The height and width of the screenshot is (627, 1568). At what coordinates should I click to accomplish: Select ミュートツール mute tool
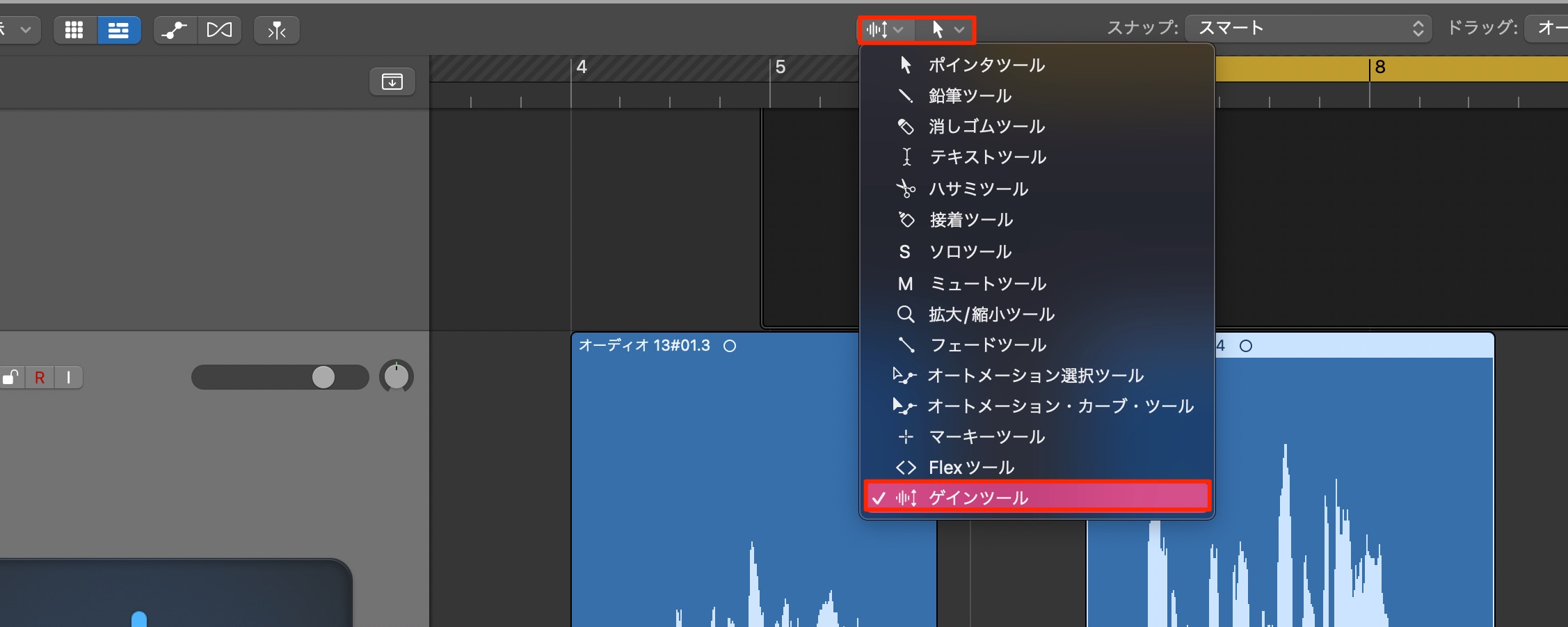[1037, 283]
